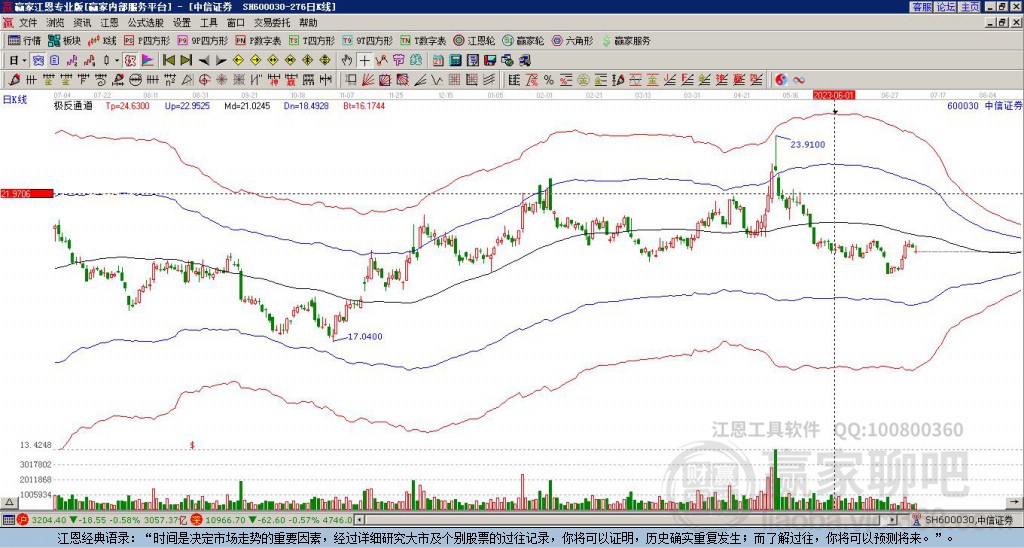
Task: Open the P数字表 tool
Action: (x=258, y=40)
